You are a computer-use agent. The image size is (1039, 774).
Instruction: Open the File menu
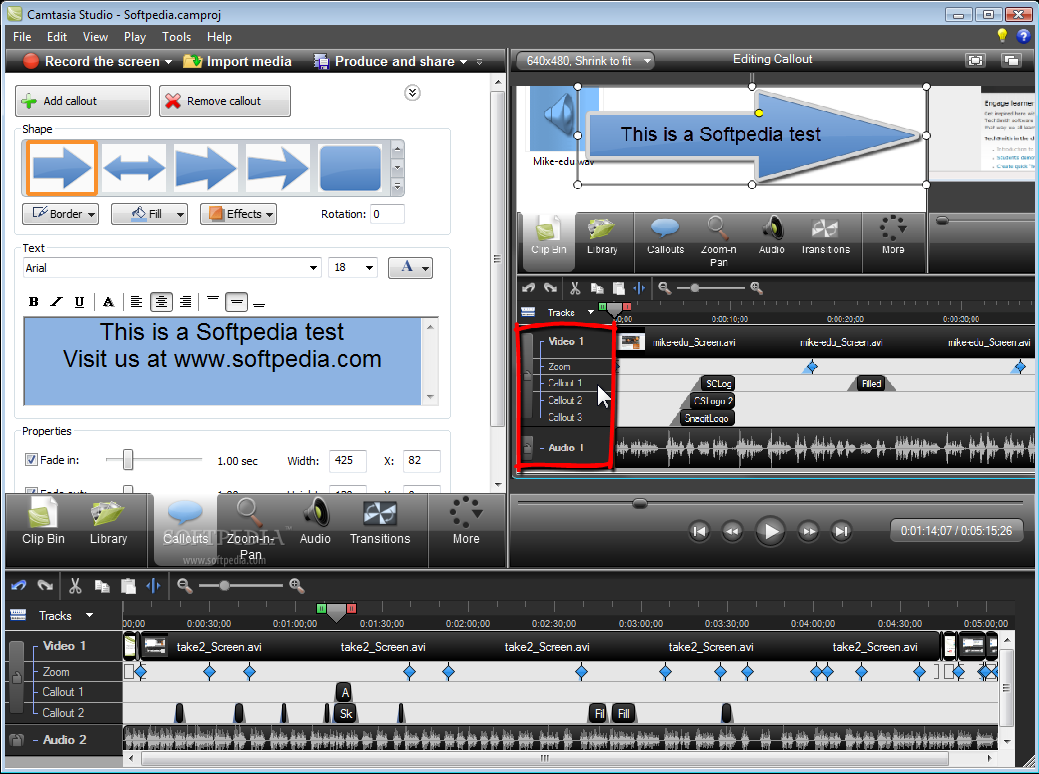[22, 37]
